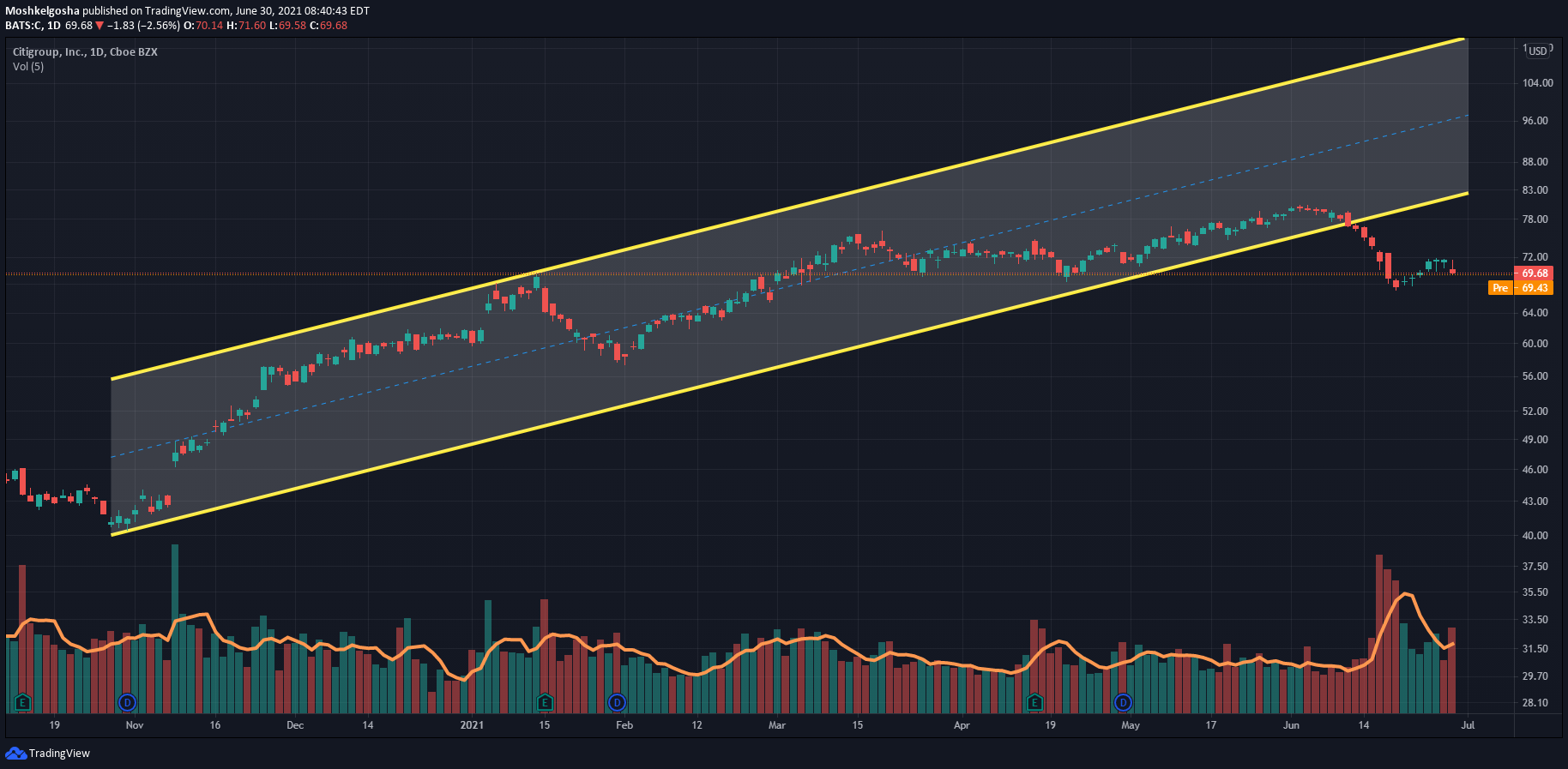Viewport: 1568px width, 769px height.
Task: Click the H:71.60 high value
Action: click(246, 26)
